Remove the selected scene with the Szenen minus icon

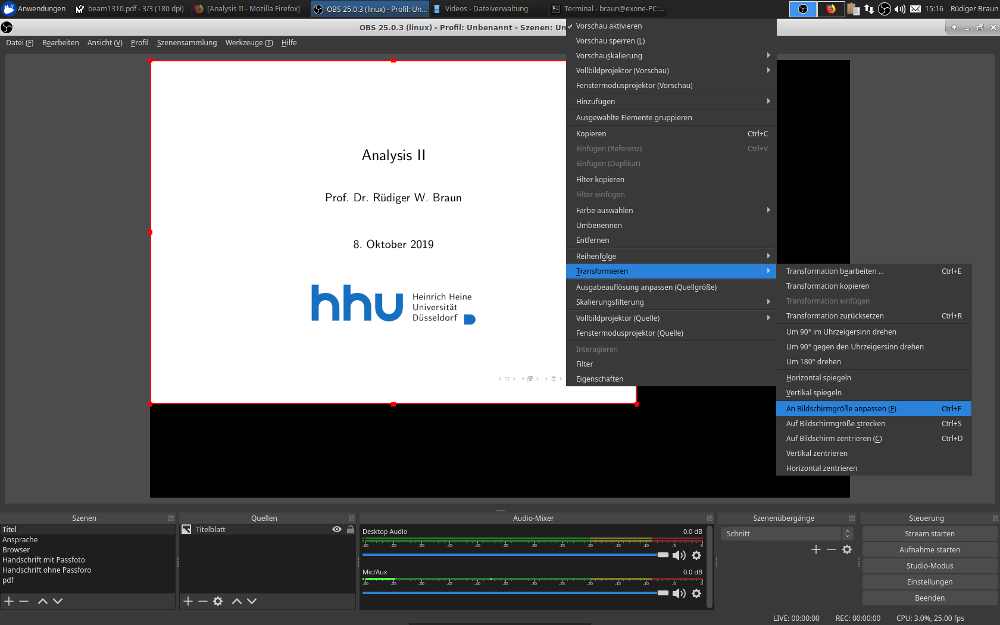pyautogui.click(x=24, y=601)
